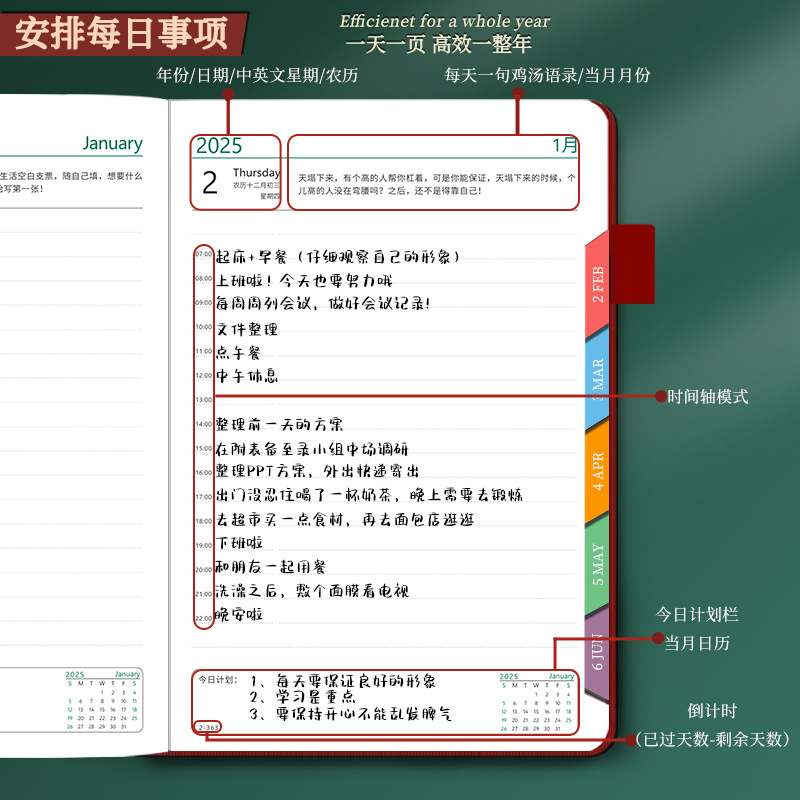Click the 今日计划: label
This screenshot has height=800, width=800.
click(x=218, y=680)
